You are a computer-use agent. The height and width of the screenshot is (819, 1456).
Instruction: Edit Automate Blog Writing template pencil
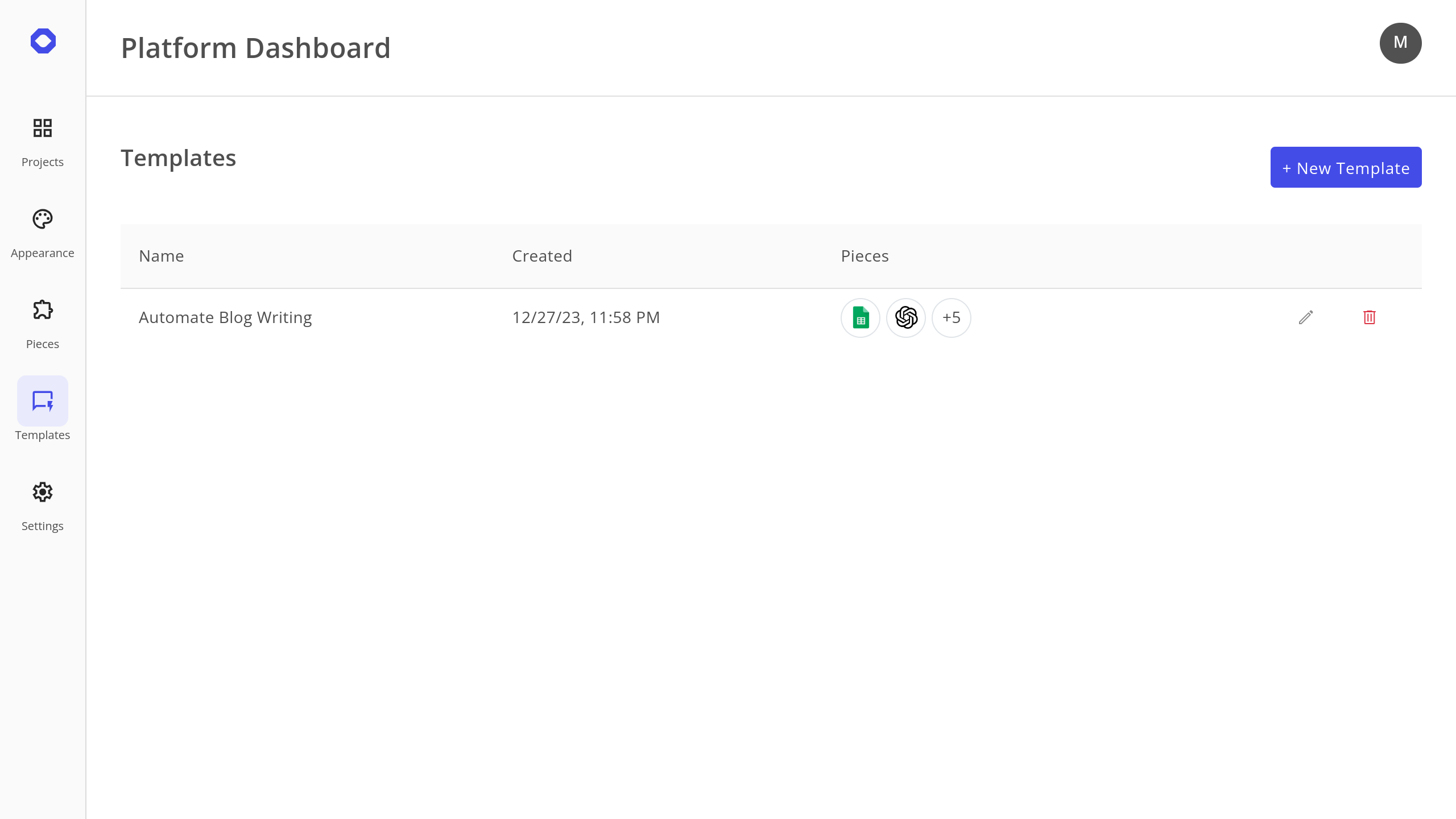coord(1306,317)
